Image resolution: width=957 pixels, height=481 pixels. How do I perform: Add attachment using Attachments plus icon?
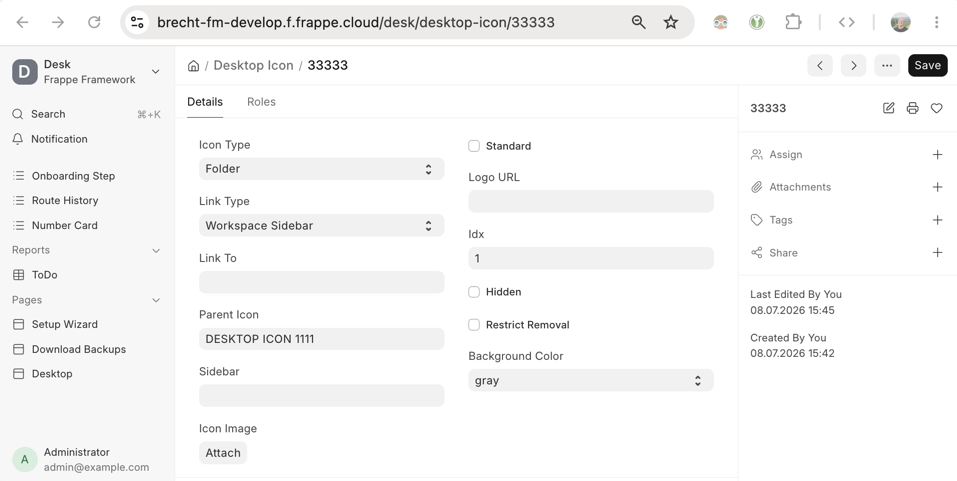(937, 187)
